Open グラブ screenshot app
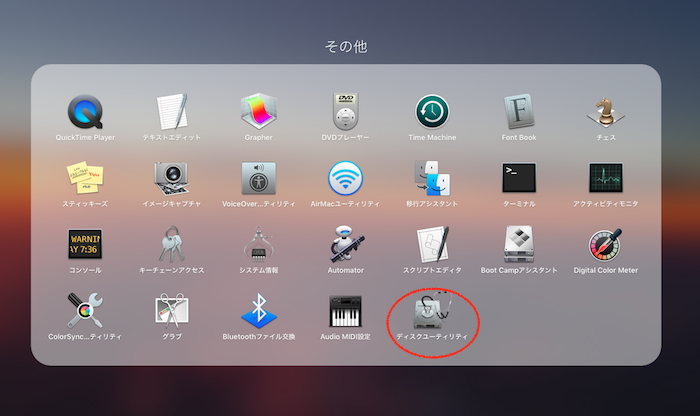 coord(172,311)
